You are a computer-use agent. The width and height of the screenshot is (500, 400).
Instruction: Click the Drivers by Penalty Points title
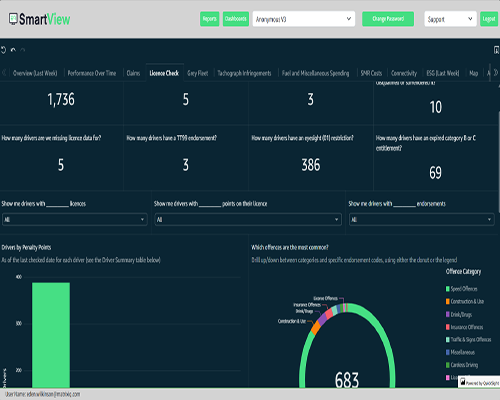pos(26,247)
